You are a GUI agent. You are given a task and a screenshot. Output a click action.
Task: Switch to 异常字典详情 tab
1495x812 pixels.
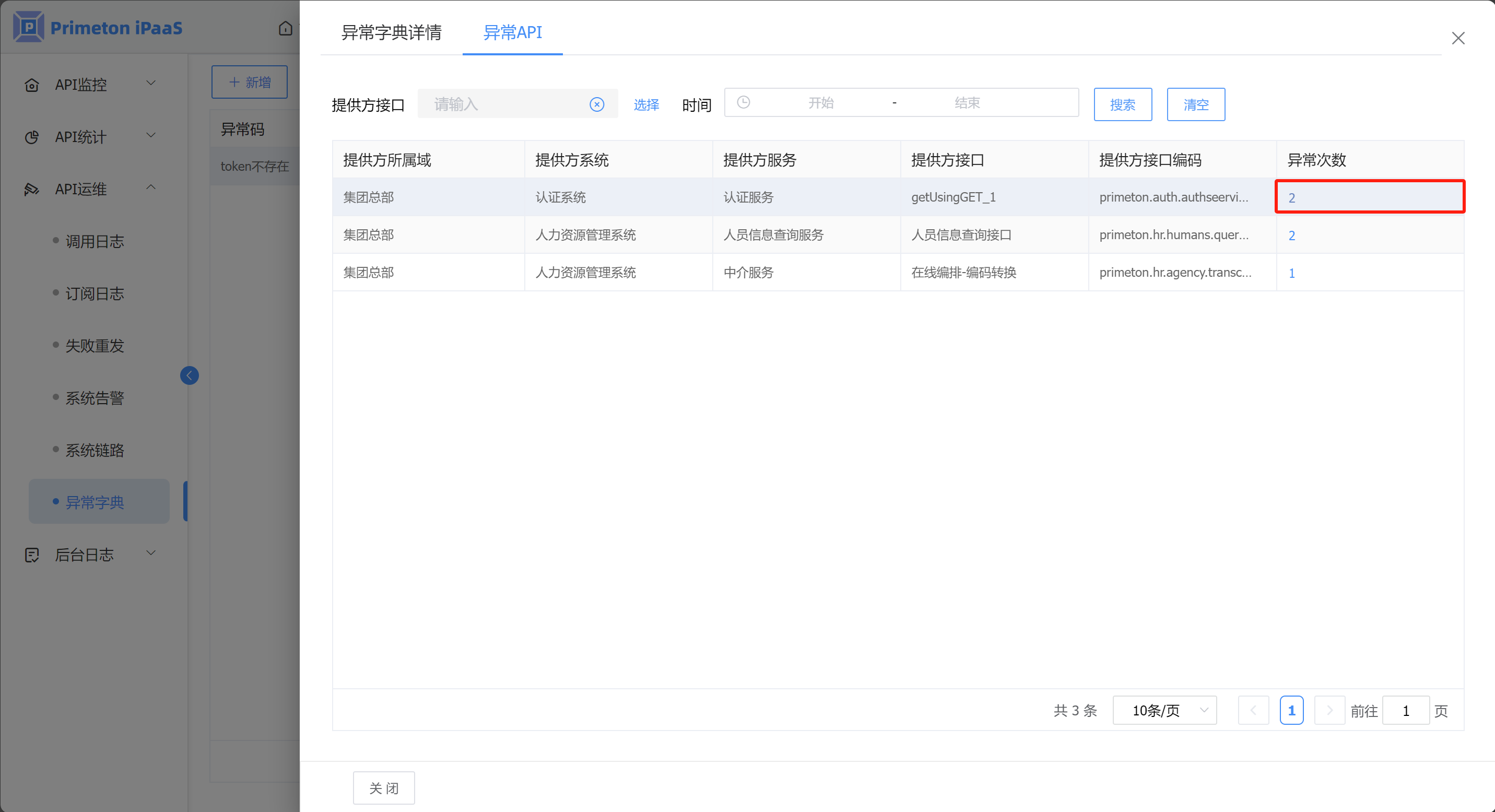coord(391,32)
